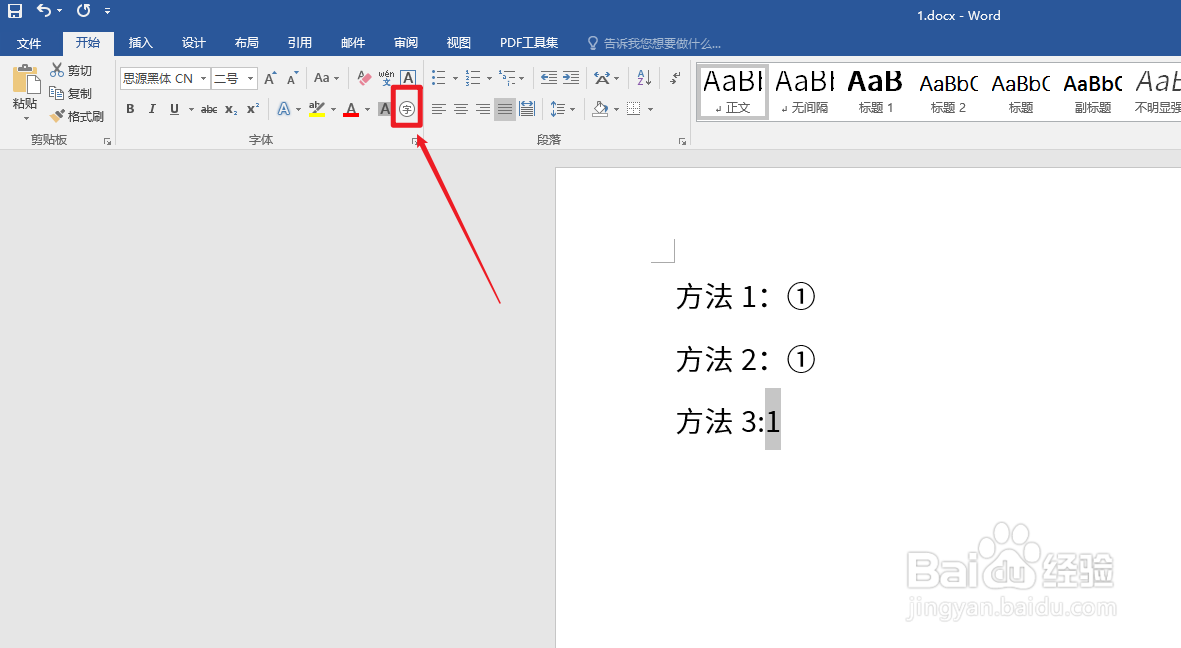Select the 标题 1 style
The width and height of the screenshot is (1181, 648).
click(876, 91)
